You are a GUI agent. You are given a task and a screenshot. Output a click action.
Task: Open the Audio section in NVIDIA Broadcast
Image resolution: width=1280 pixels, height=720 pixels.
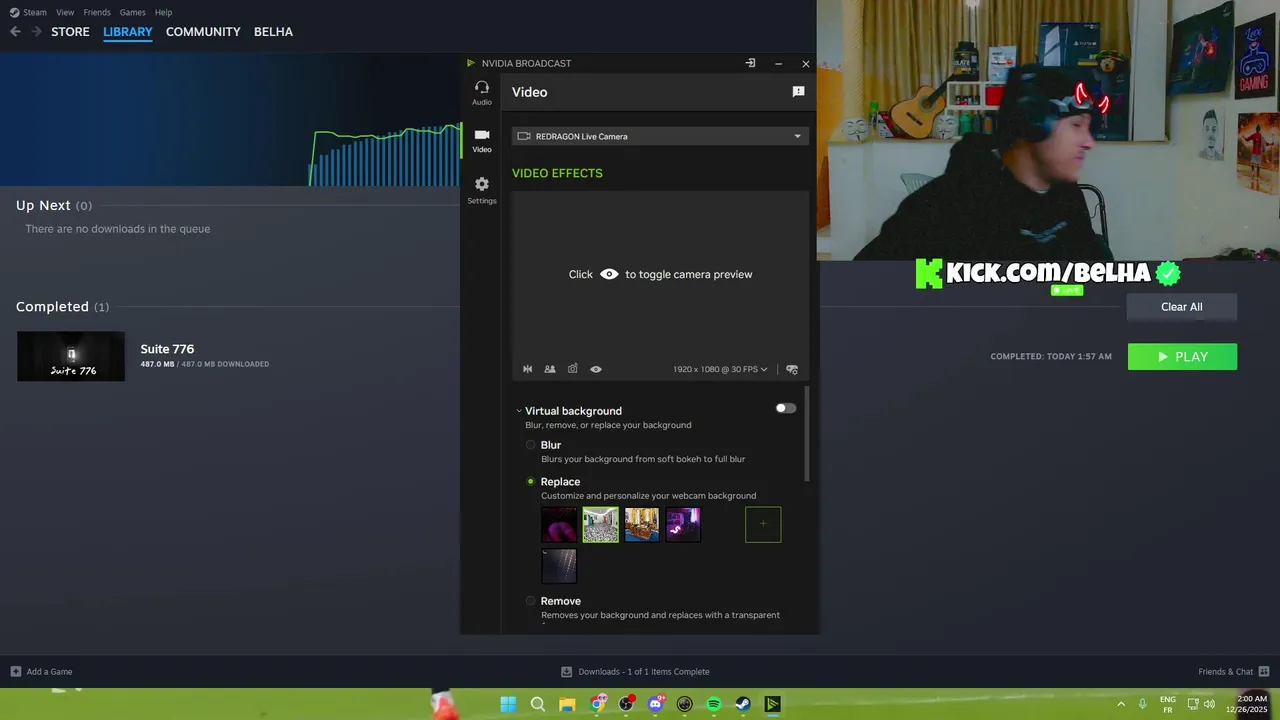[x=482, y=92]
